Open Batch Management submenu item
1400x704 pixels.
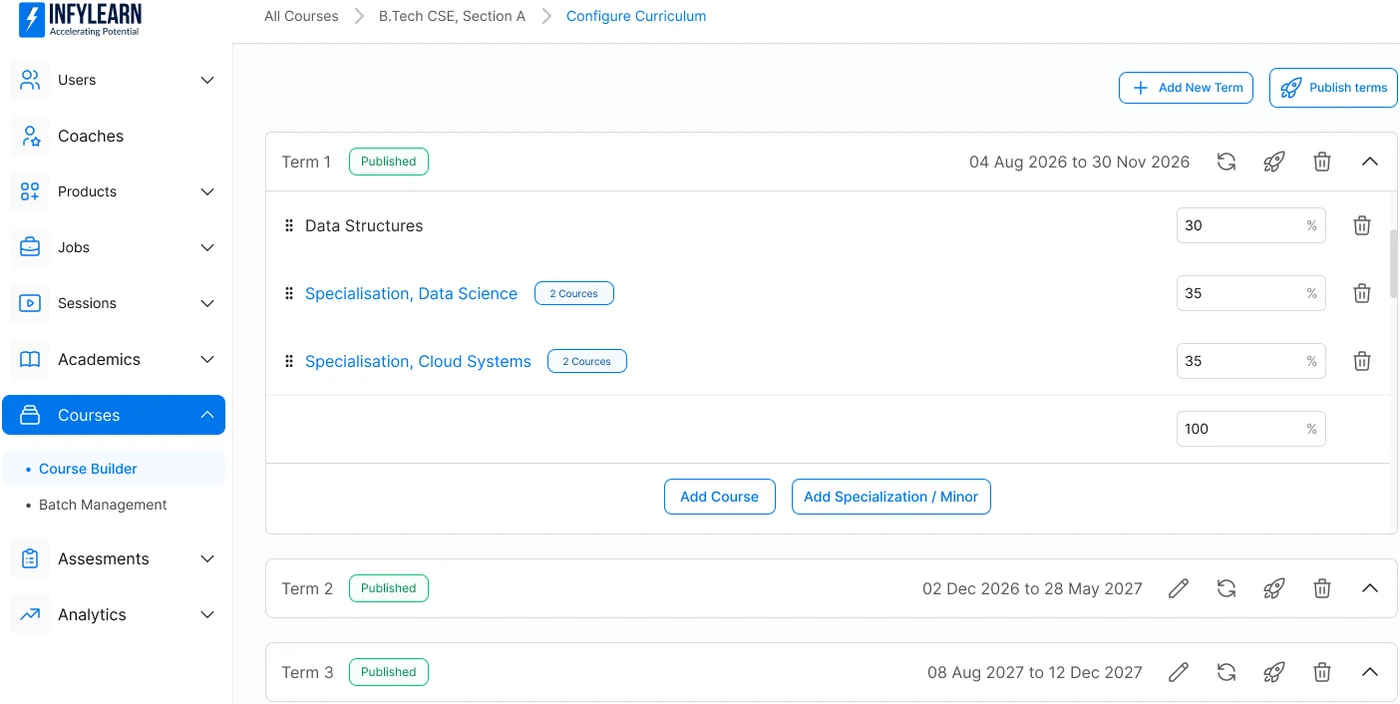[103, 505]
